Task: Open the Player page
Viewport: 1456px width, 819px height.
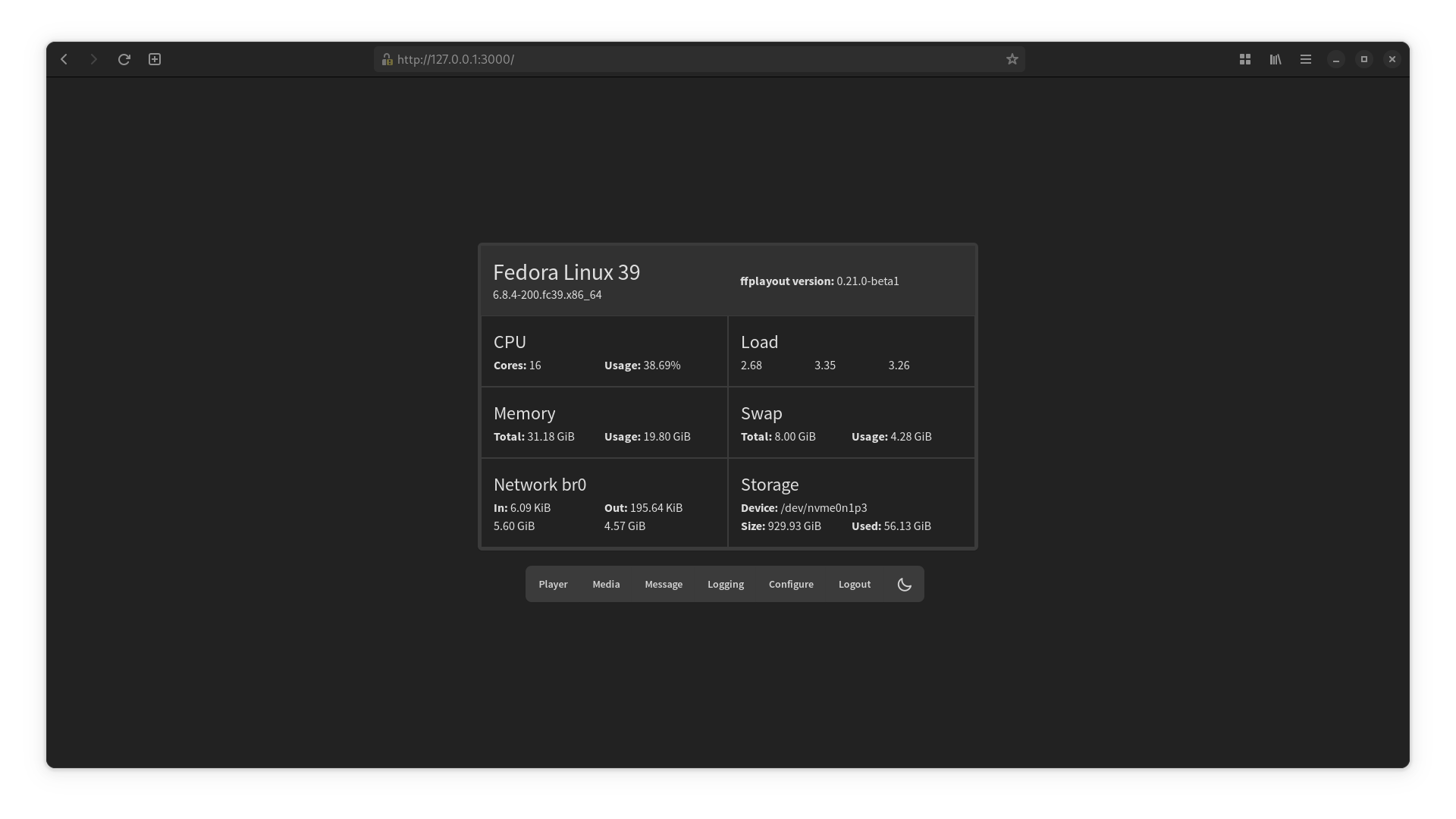Action: (x=553, y=584)
